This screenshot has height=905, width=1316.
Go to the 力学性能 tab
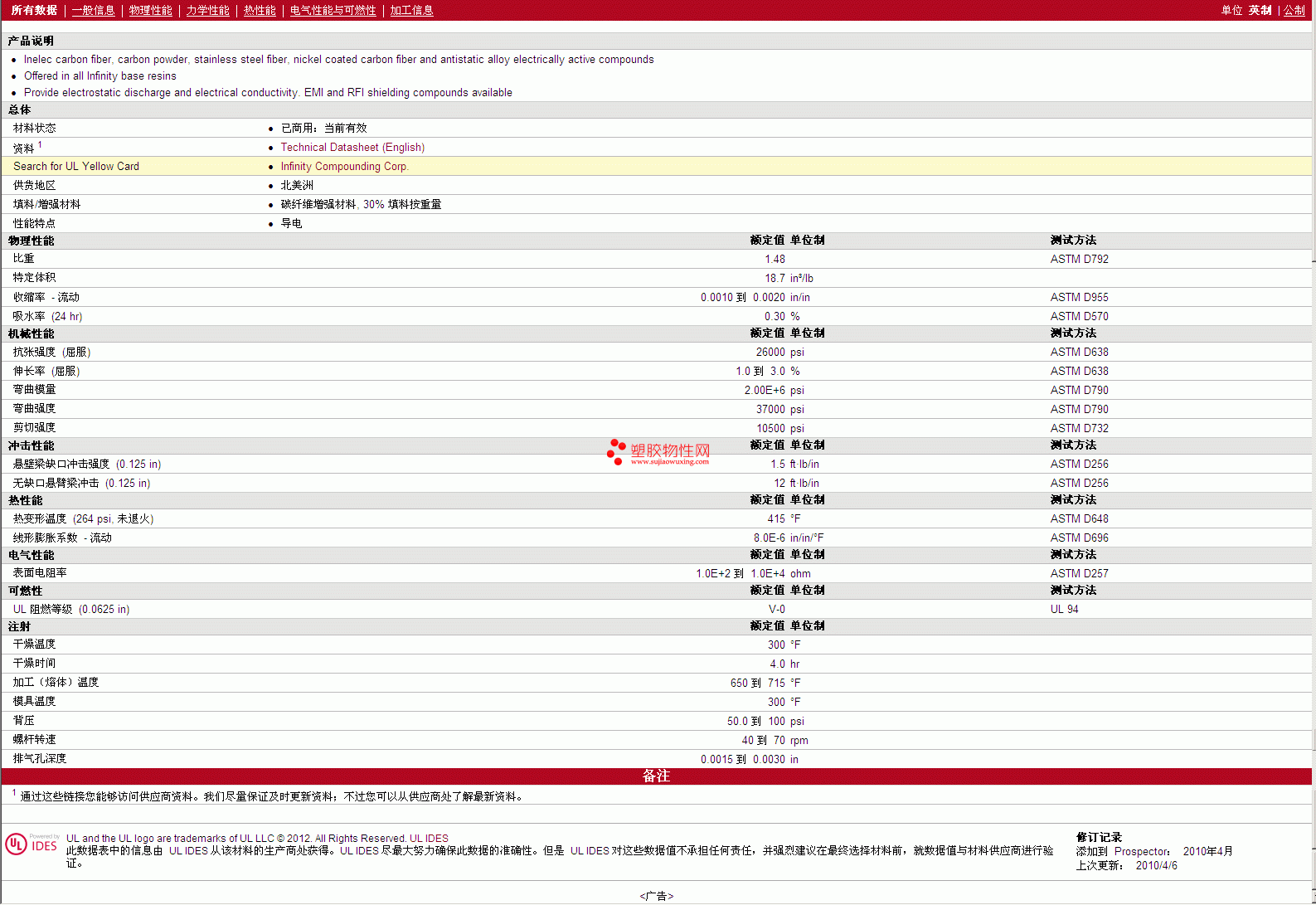(x=207, y=10)
